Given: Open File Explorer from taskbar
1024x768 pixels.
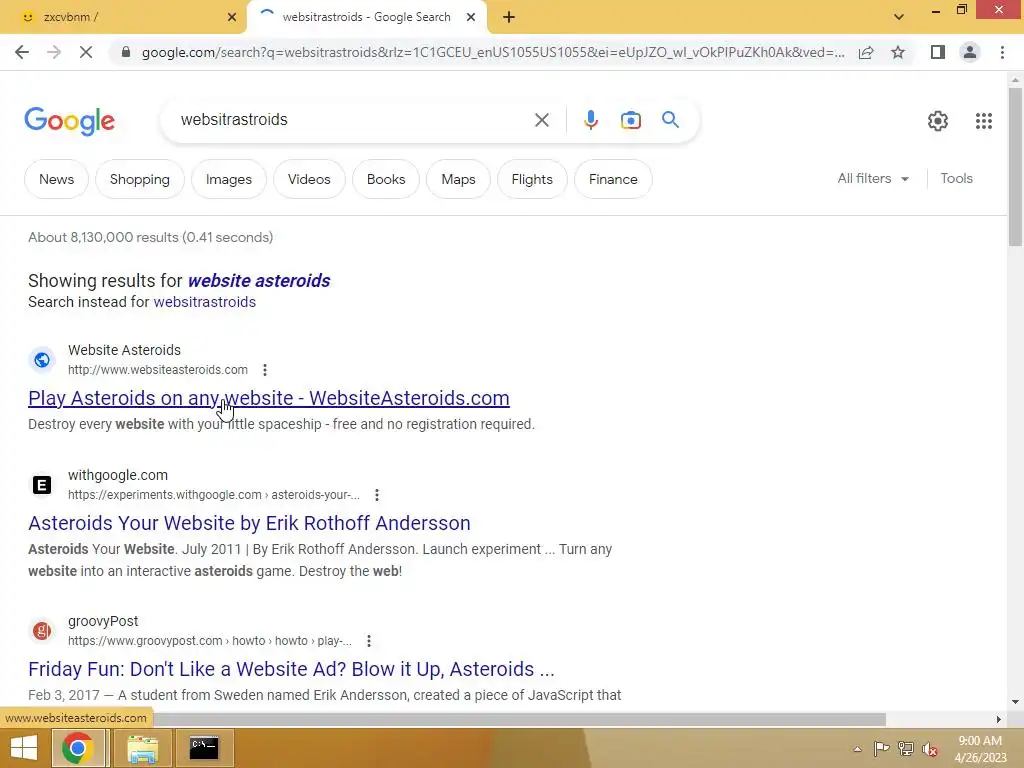Looking at the screenshot, I should [x=142, y=748].
